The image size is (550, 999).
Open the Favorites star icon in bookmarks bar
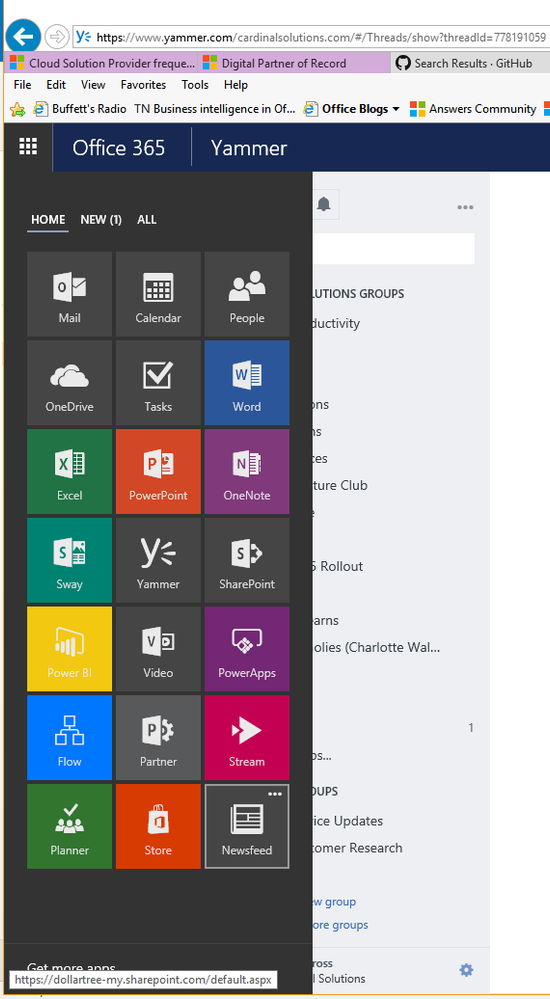coord(17,110)
